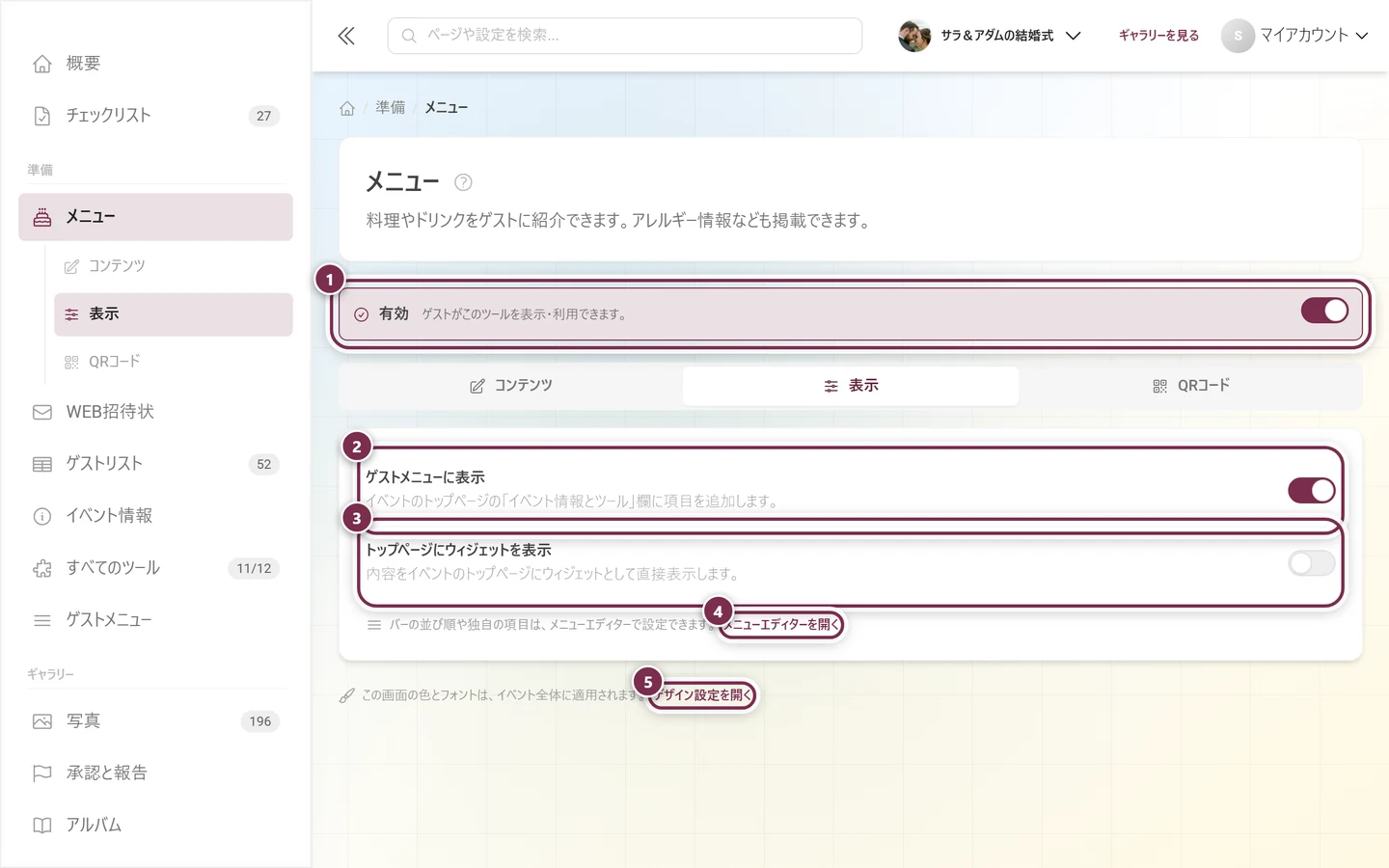Click the メニューエディターを開く link
The image size is (1389, 868).
point(782,625)
